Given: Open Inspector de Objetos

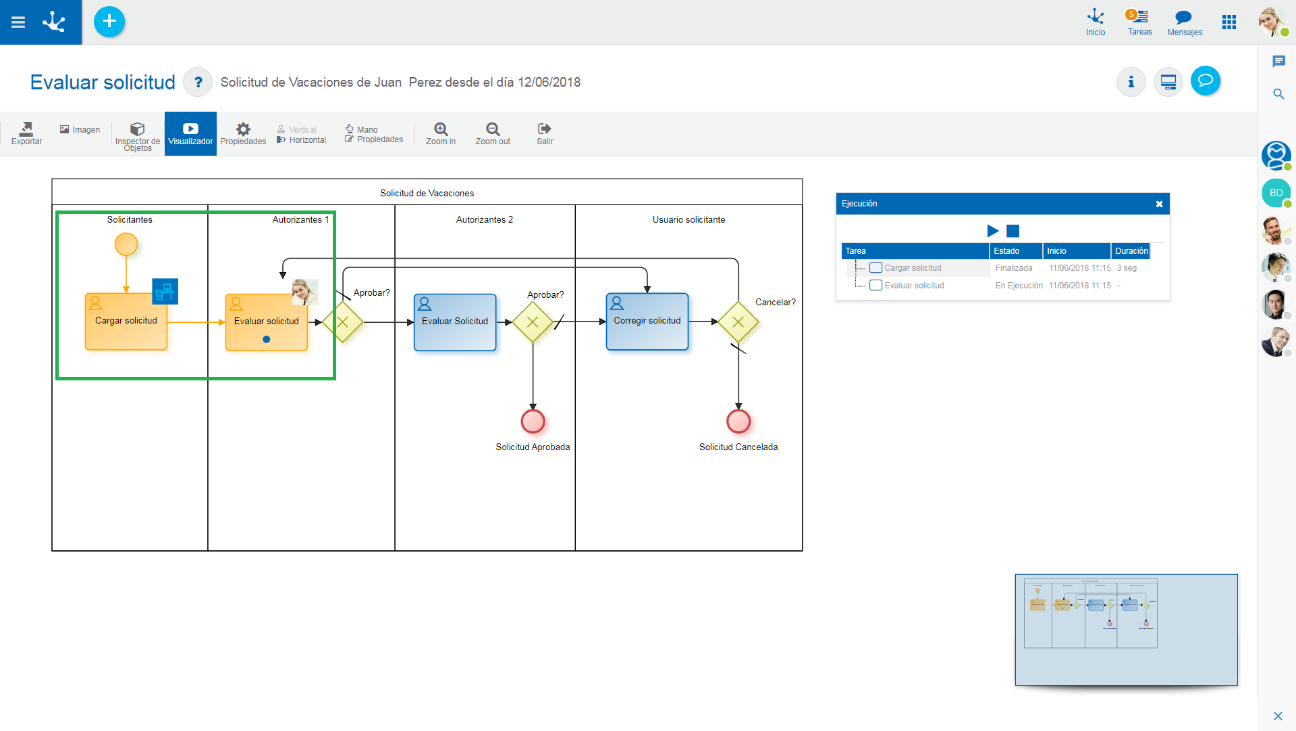Looking at the screenshot, I should point(137,137).
